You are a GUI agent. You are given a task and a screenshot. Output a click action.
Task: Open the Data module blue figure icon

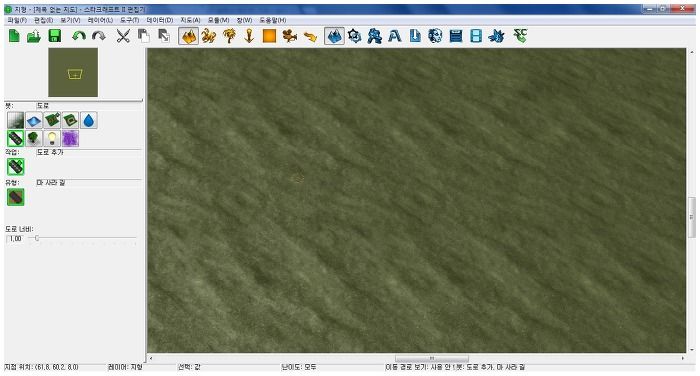click(375, 36)
